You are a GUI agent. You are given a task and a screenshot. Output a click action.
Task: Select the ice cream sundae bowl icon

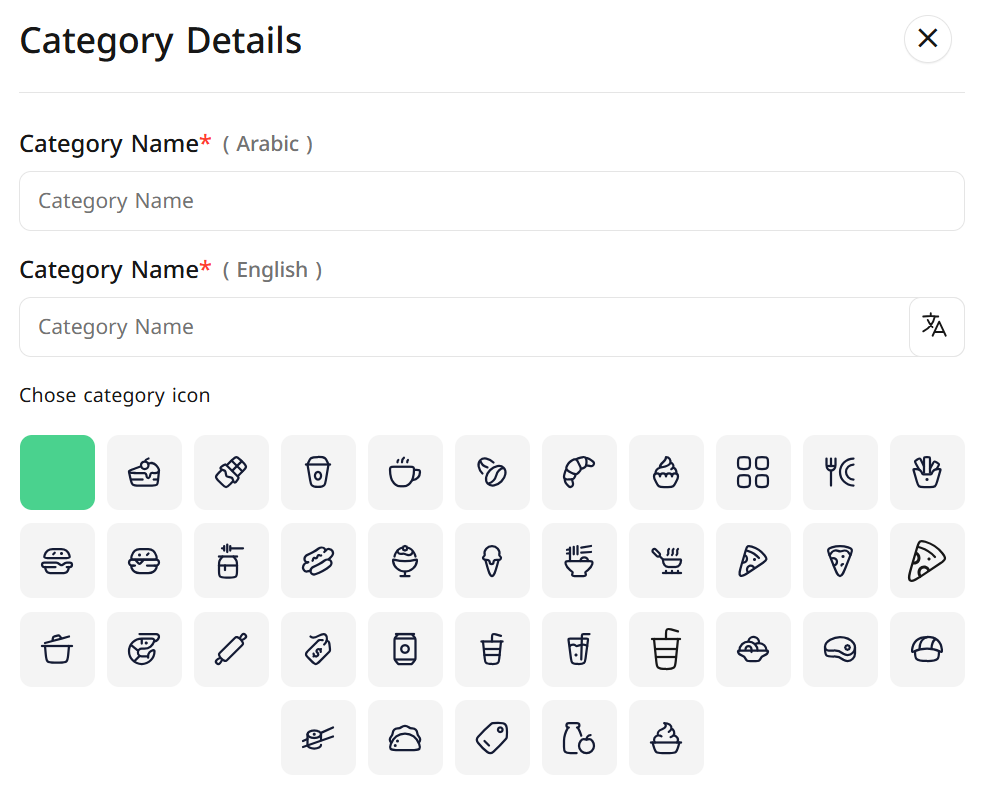click(x=405, y=561)
